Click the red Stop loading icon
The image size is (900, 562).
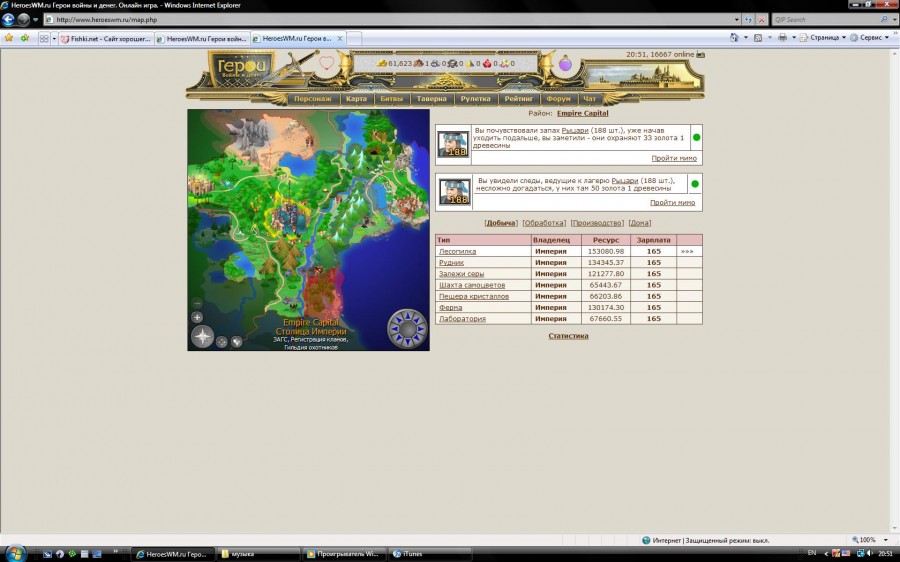(x=762, y=20)
